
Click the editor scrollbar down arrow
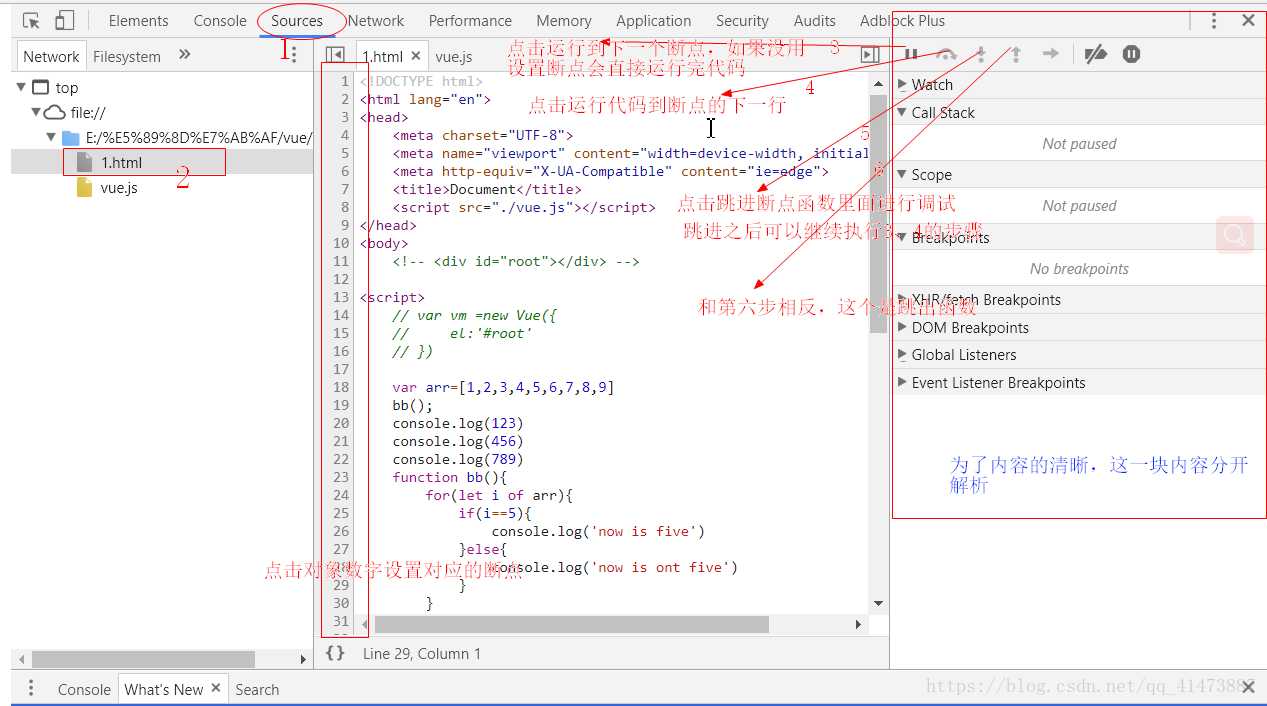pyautogui.click(x=878, y=603)
